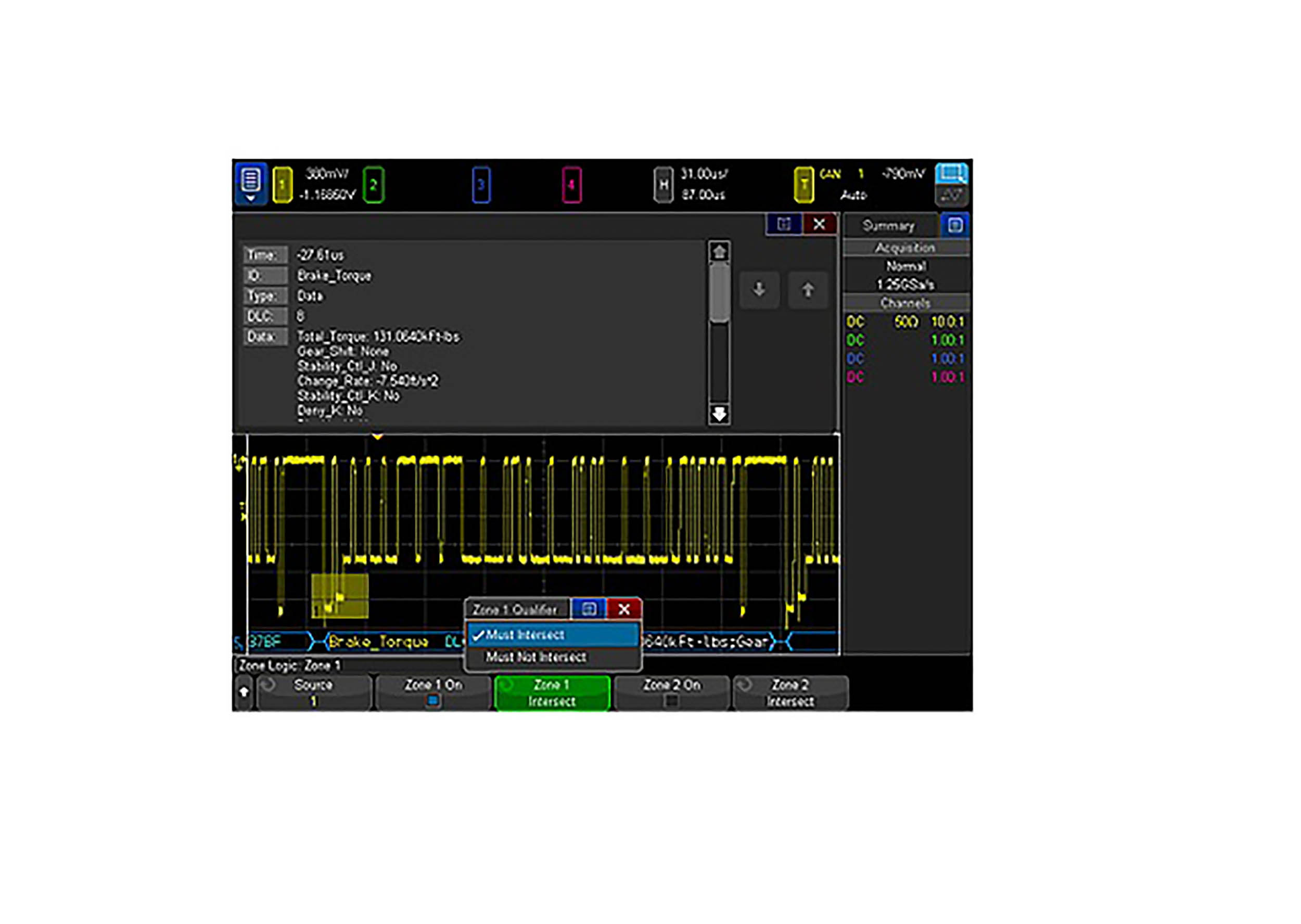The height and width of the screenshot is (924, 1301).
Task: Select the pink channel 4 button
Action: (571, 184)
